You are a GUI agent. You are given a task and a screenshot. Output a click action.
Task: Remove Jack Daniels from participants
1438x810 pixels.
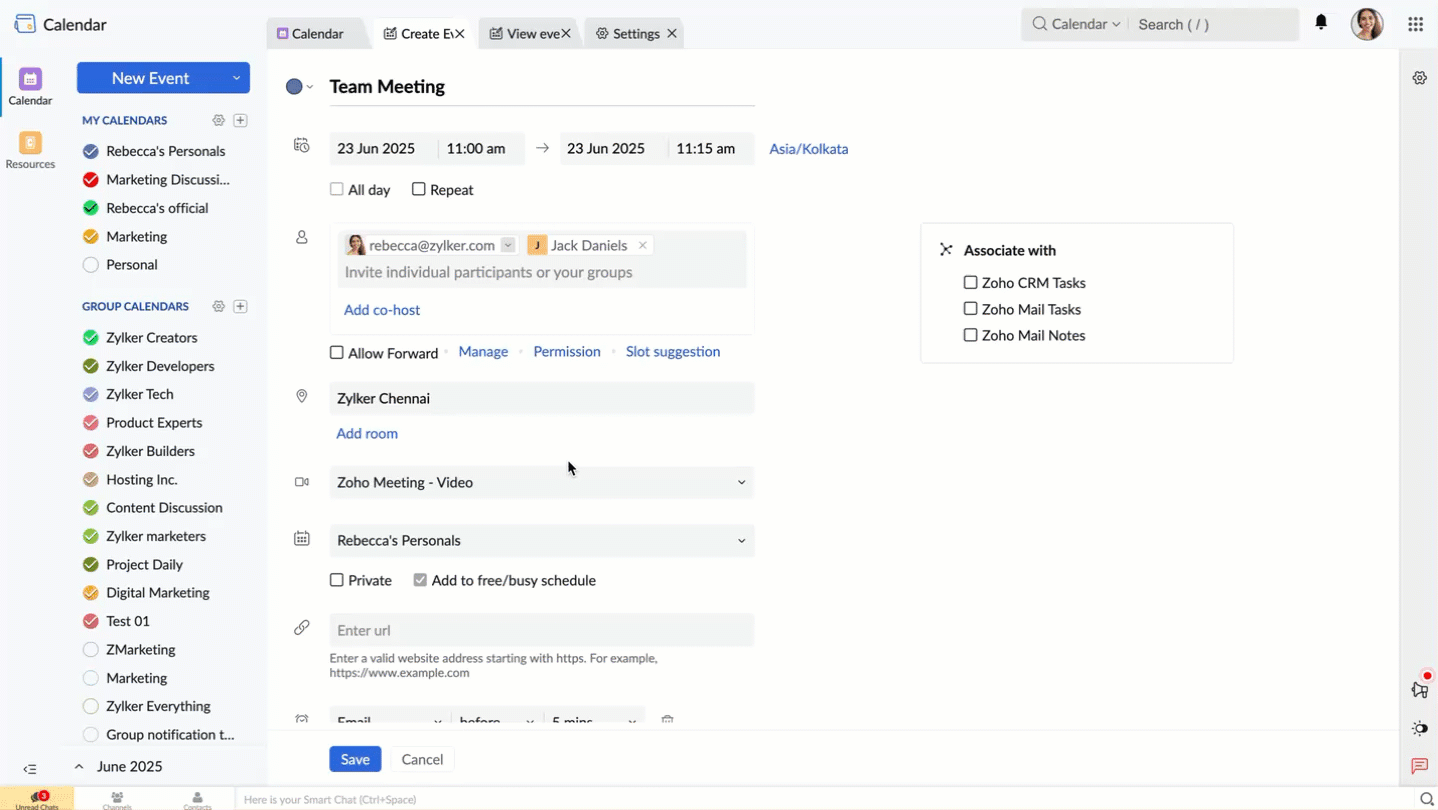click(x=642, y=245)
